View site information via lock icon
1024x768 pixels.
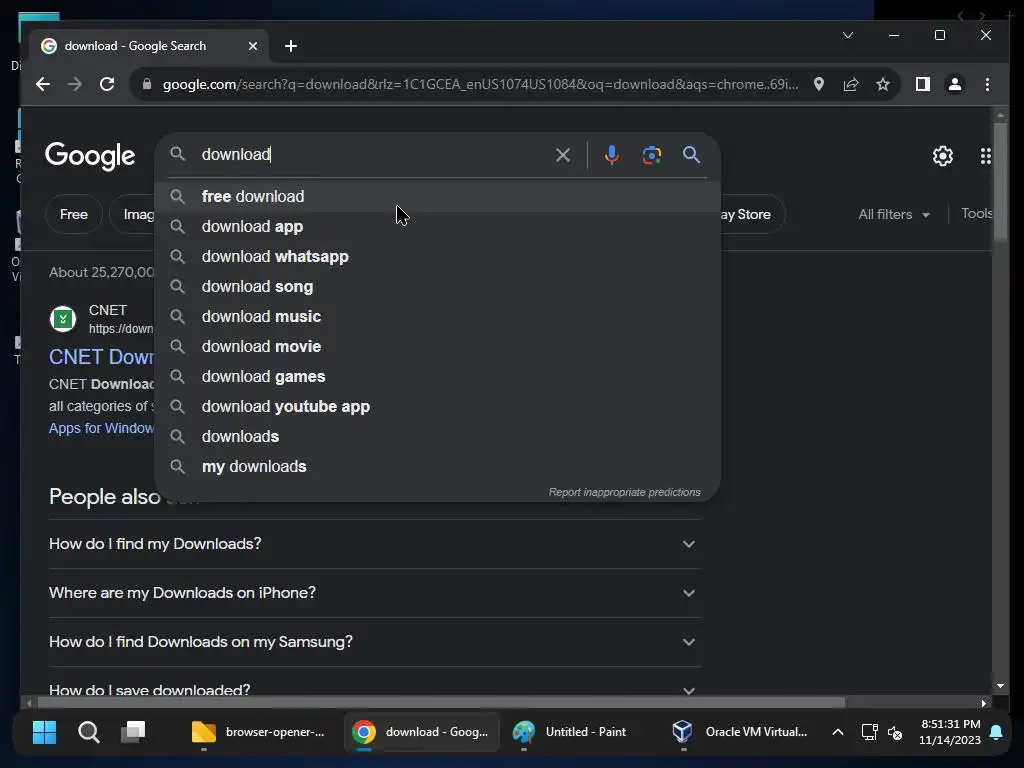tap(147, 84)
